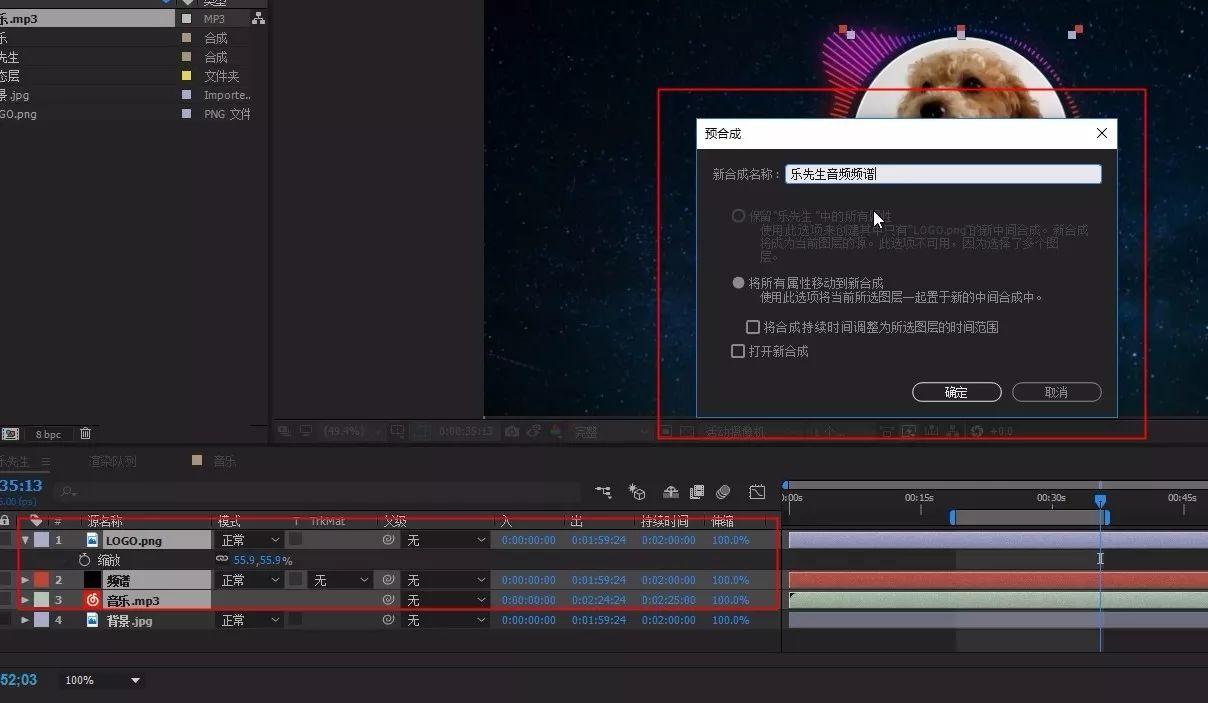
Task: Click the project flowchart icon beside MP3
Action: [x=258, y=18]
